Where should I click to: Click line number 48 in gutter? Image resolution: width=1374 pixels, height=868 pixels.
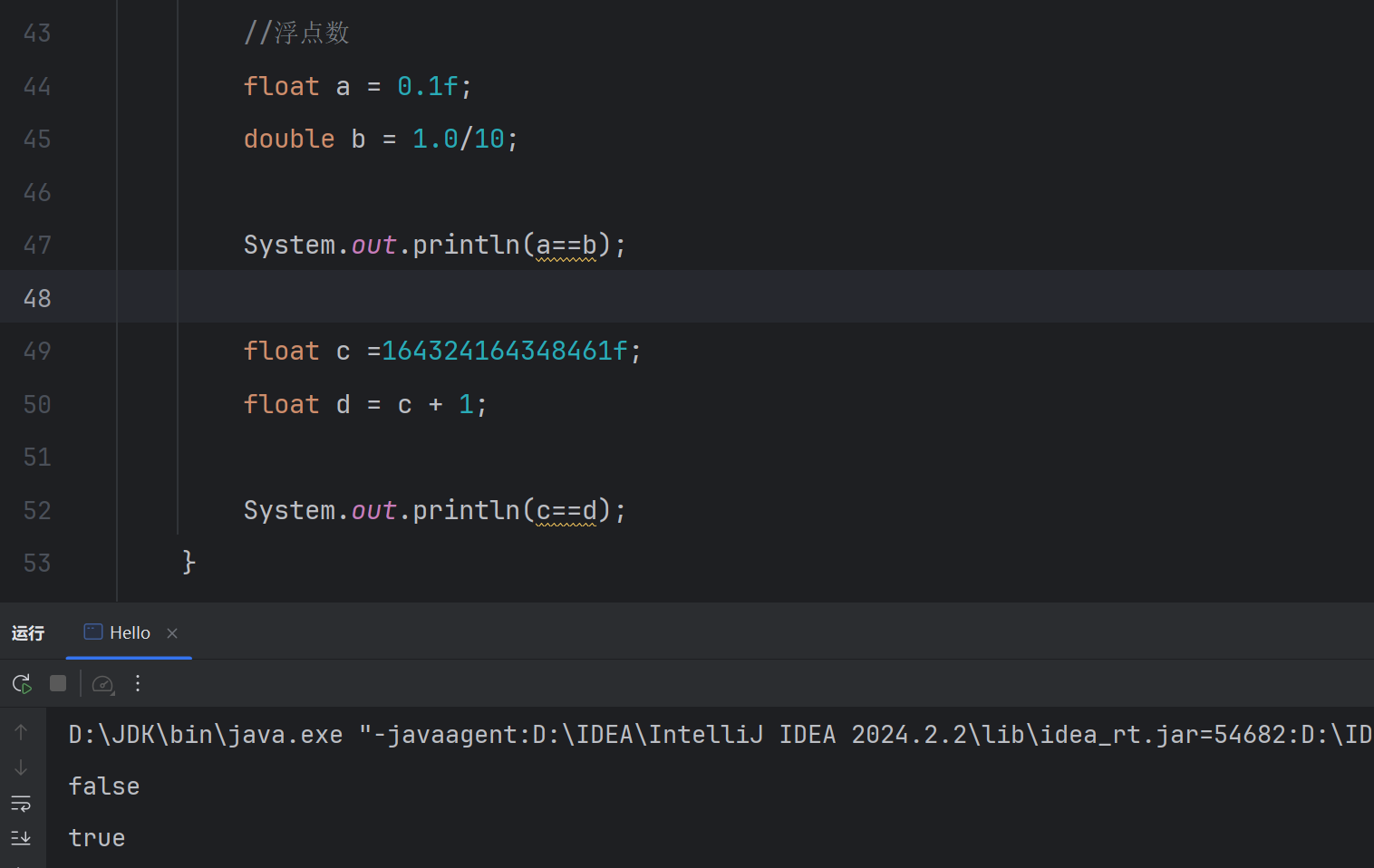coord(37,298)
